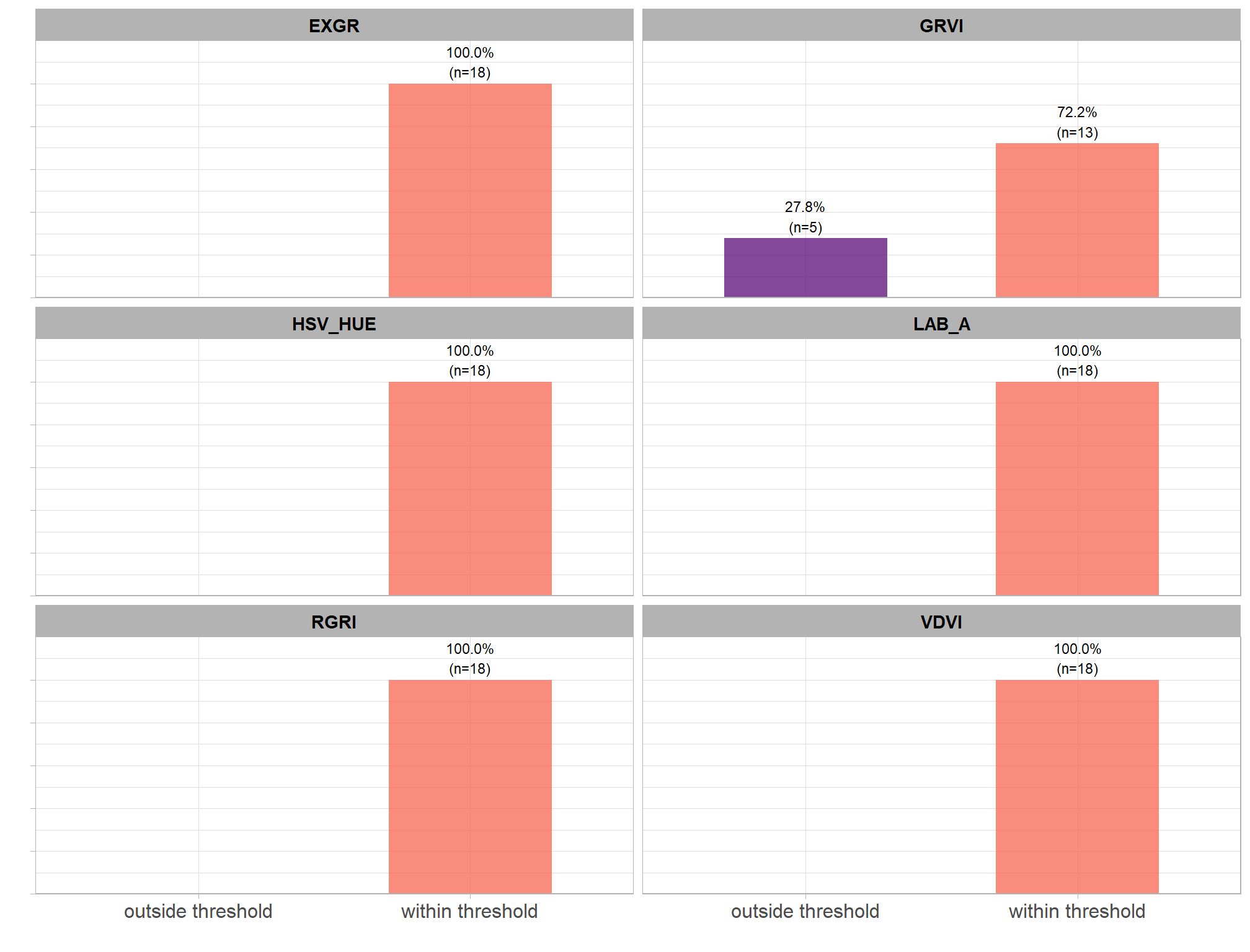Click left column's "outside threshold" axis label
1250x952 pixels.
tap(198, 911)
